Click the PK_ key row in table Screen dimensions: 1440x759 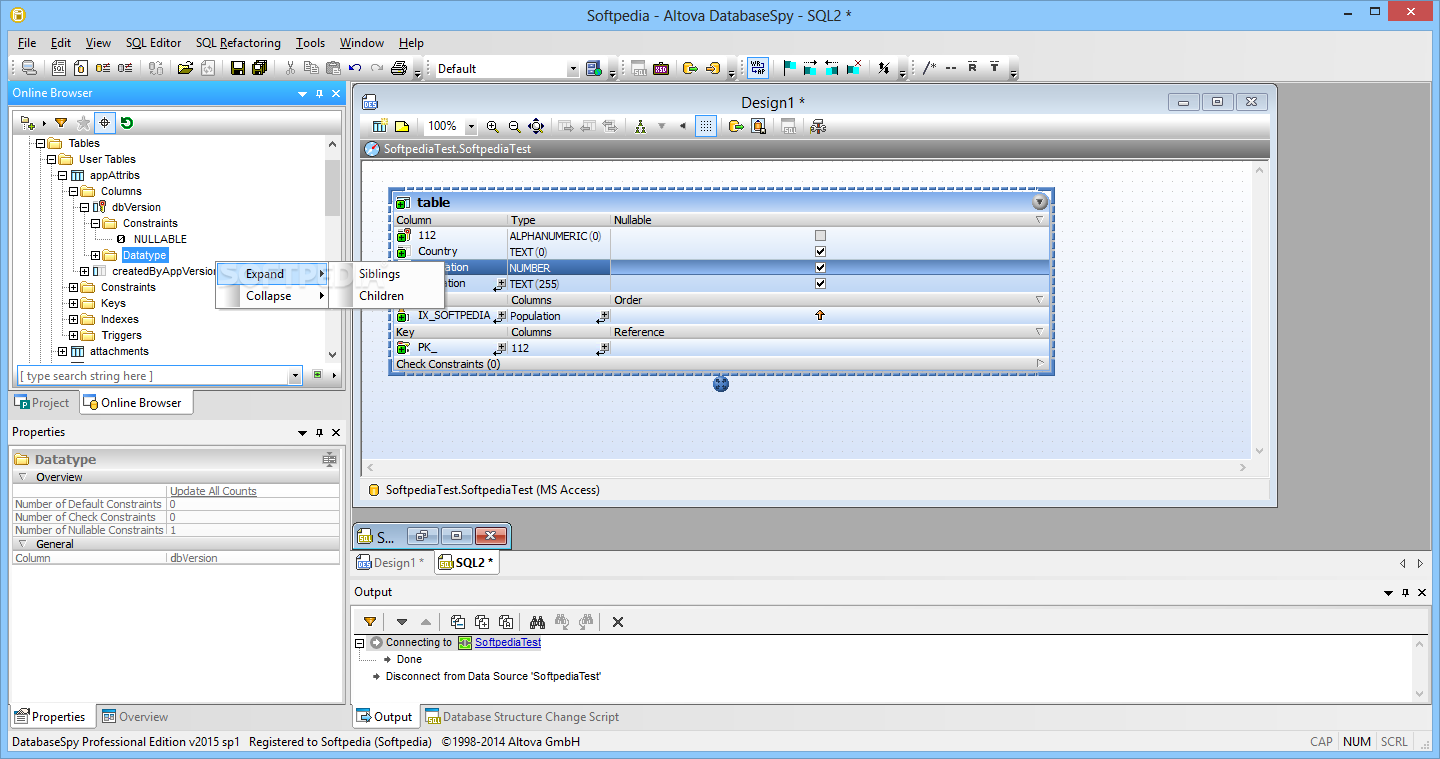[720, 348]
